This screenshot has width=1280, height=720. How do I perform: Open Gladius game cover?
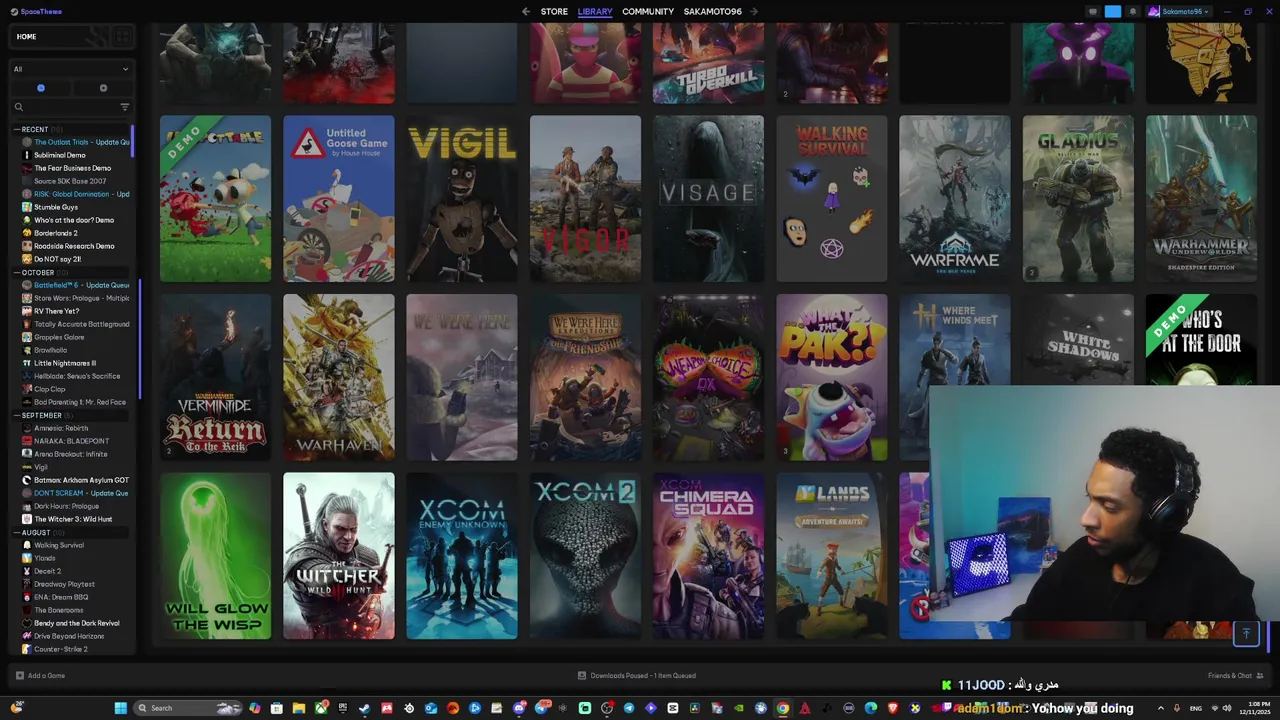coord(1078,198)
